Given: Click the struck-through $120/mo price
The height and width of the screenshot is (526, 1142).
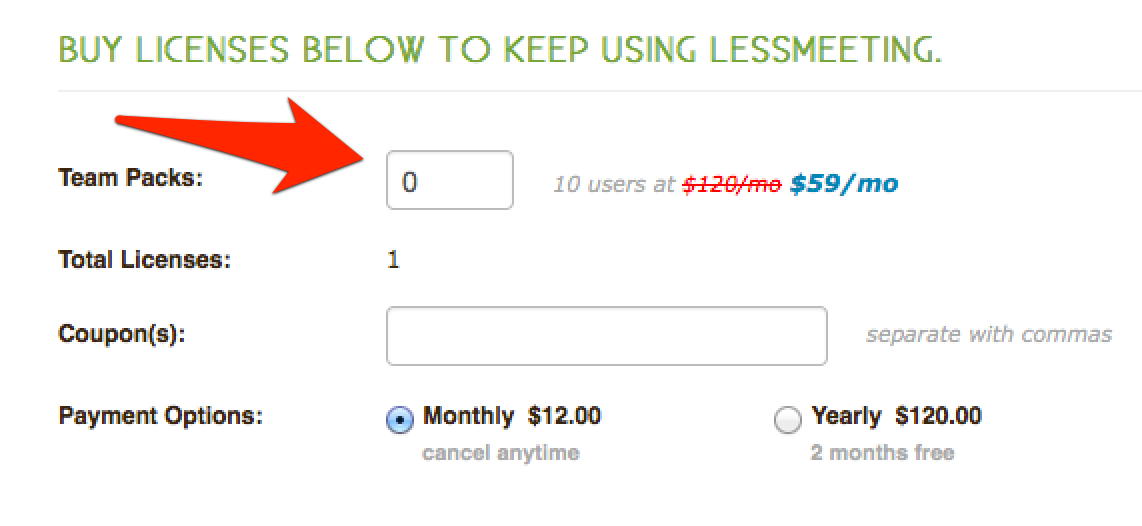Looking at the screenshot, I should (x=731, y=185).
